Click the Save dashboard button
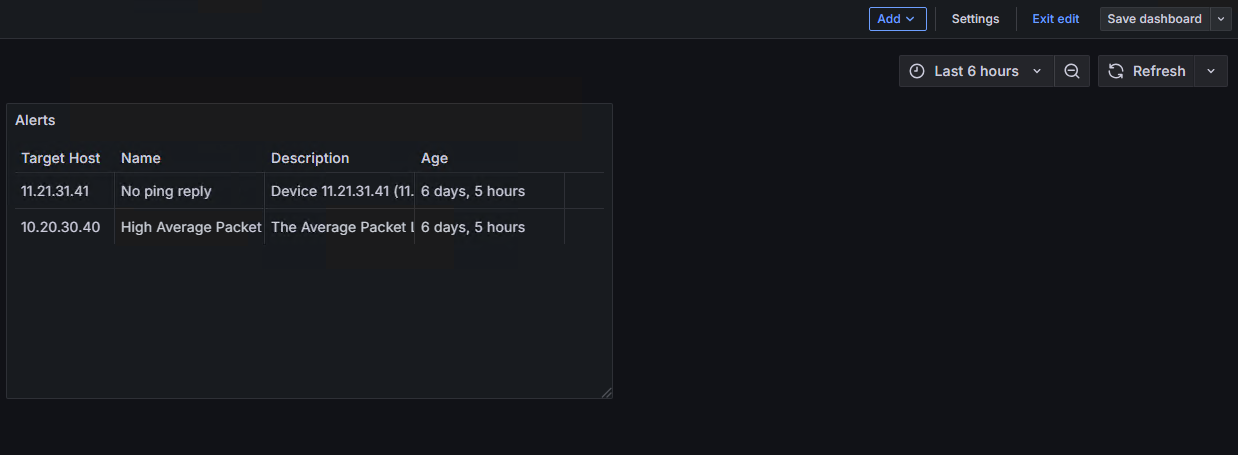The image size is (1238, 455). (1154, 19)
